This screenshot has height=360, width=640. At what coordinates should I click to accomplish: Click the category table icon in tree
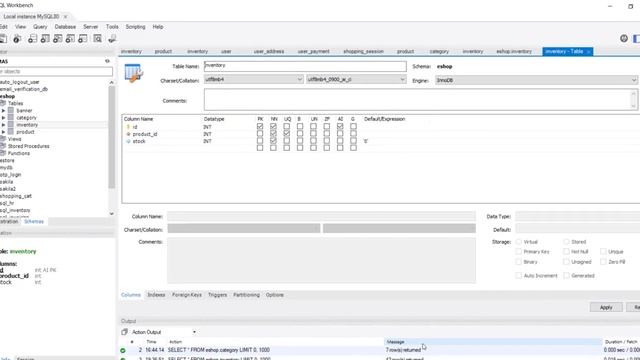point(11,118)
